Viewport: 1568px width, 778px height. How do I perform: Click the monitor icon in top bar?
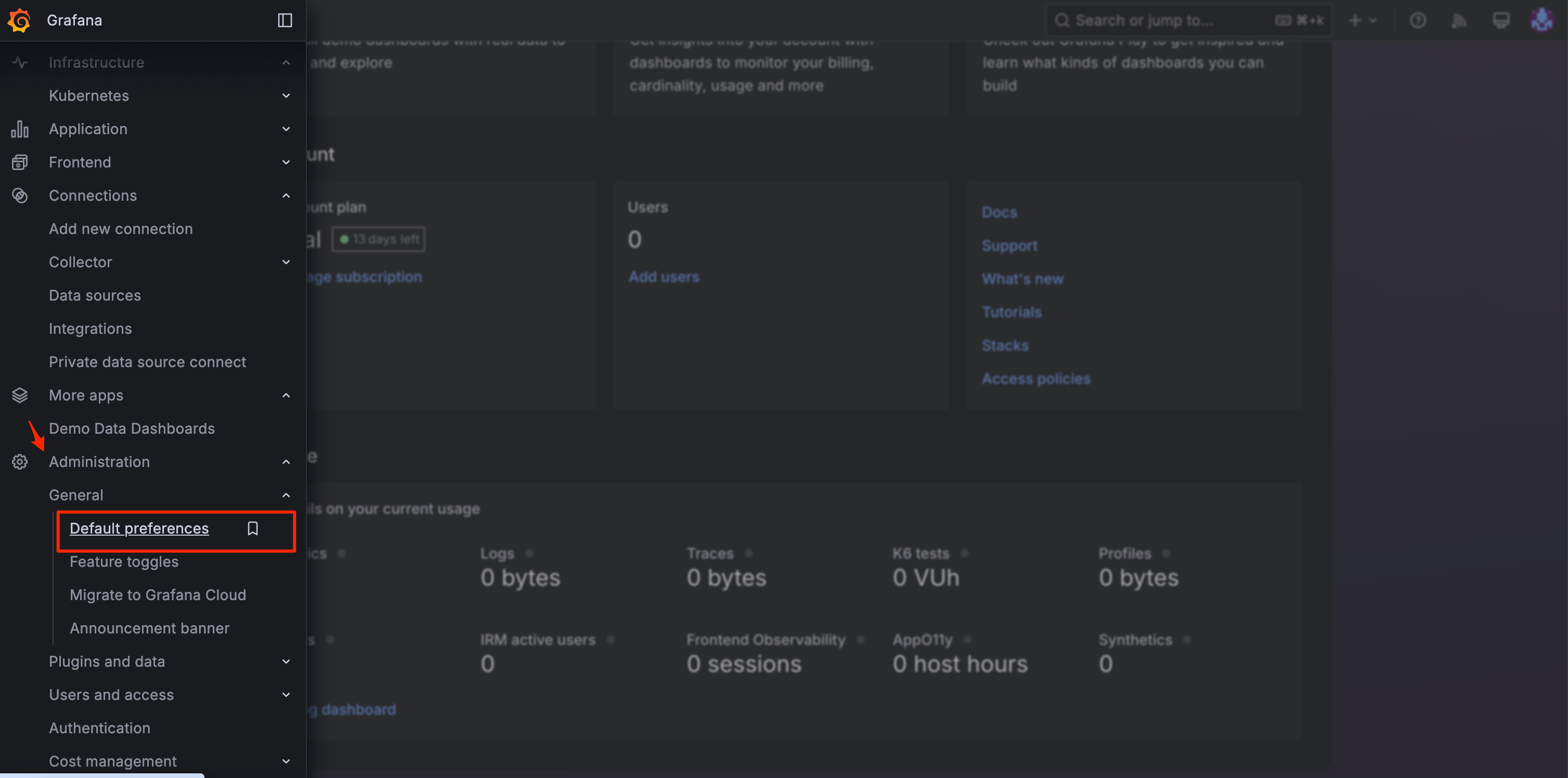tap(1501, 21)
